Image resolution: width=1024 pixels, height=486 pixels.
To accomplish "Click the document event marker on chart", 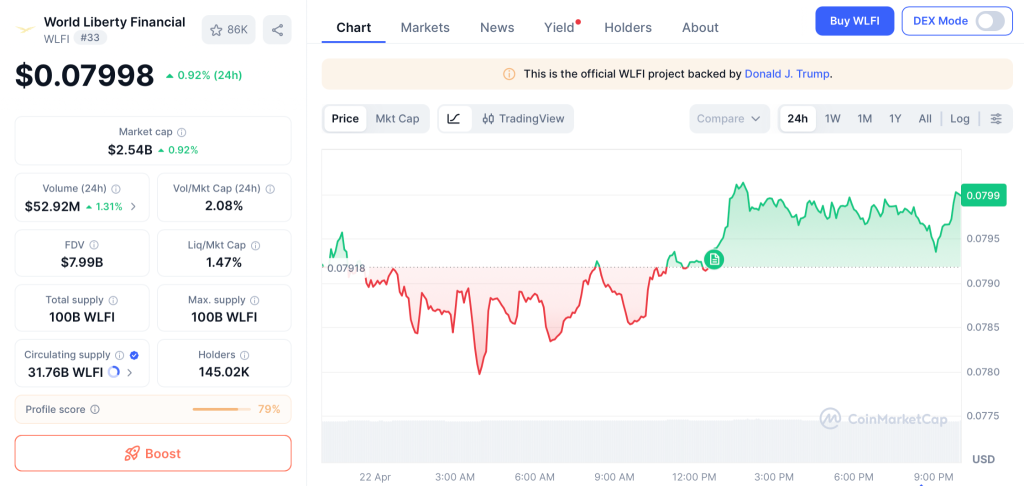I will pos(713,260).
